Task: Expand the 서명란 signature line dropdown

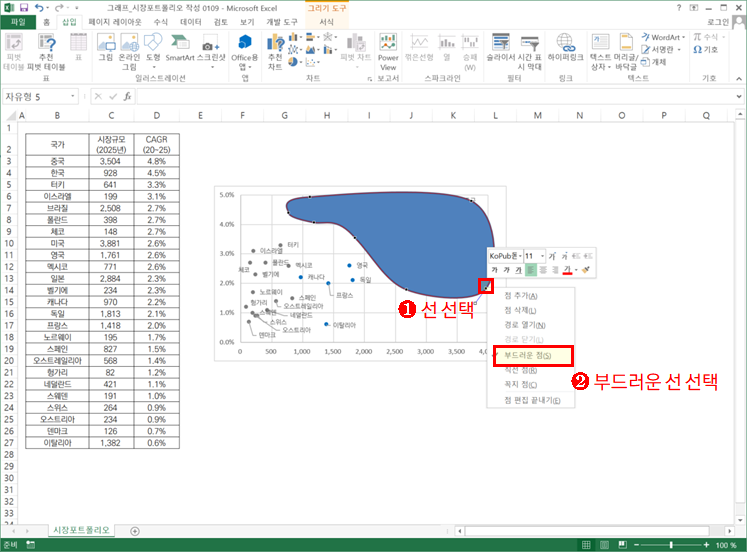Action: pos(679,50)
